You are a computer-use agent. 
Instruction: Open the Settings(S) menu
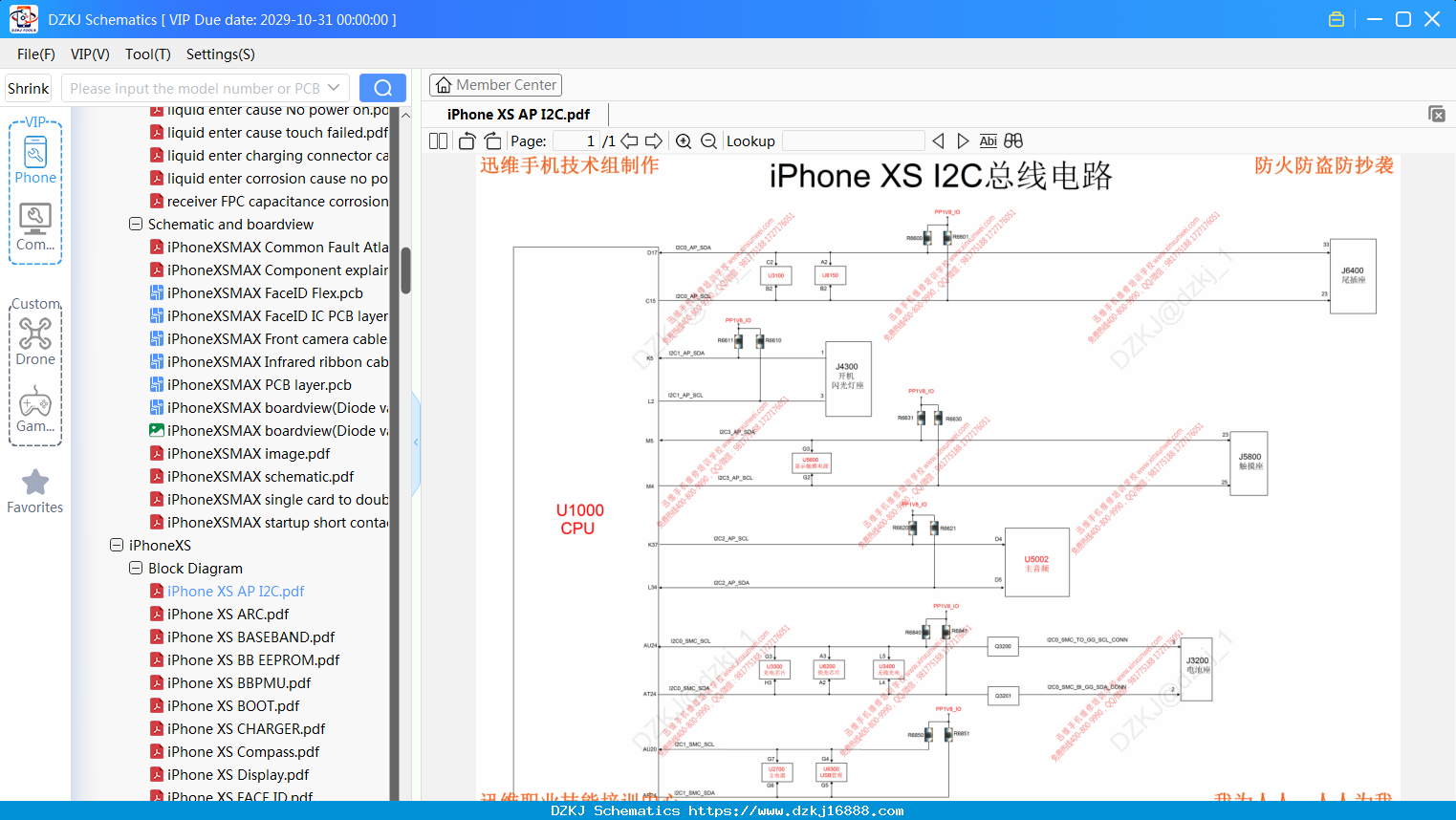click(221, 54)
